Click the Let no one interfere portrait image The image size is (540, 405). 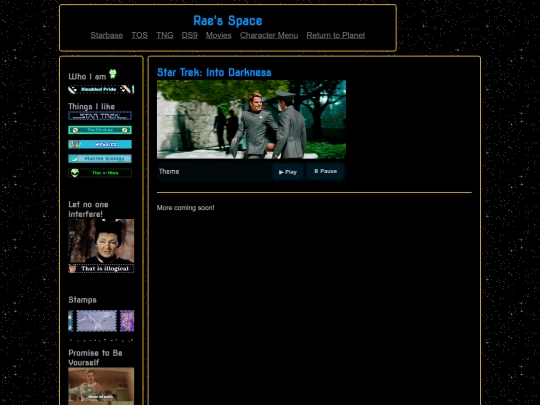(101, 241)
